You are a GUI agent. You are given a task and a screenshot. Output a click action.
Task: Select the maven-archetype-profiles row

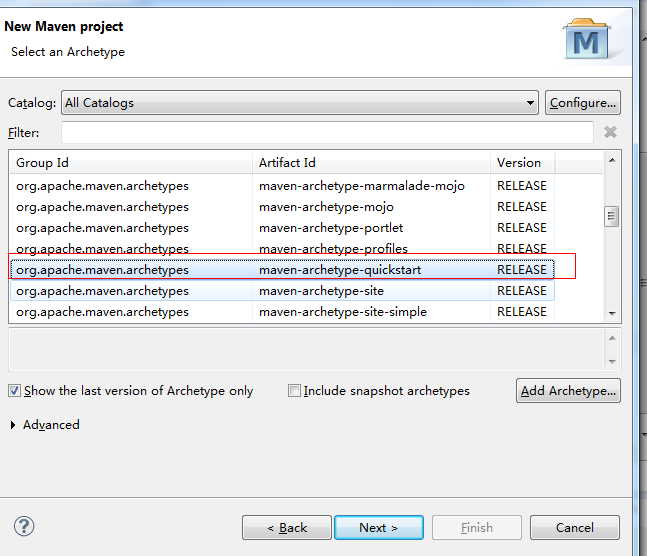(x=282, y=248)
